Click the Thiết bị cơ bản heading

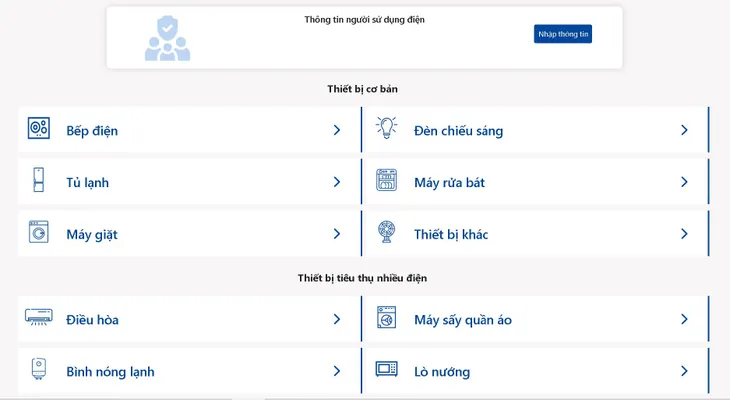pyautogui.click(x=362, y=89)
